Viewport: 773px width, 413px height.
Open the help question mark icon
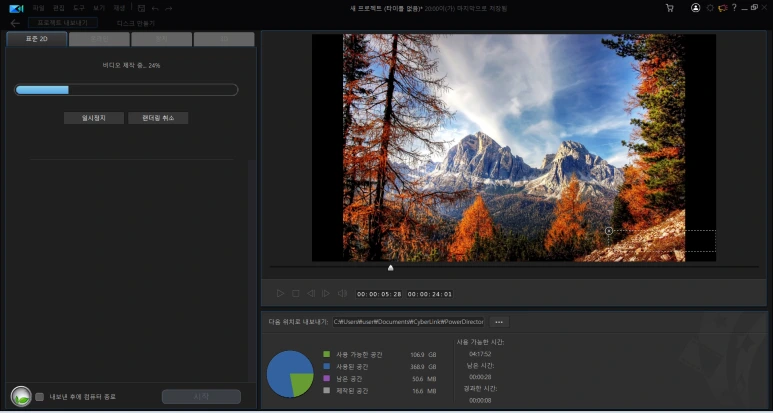pos(734,7)
